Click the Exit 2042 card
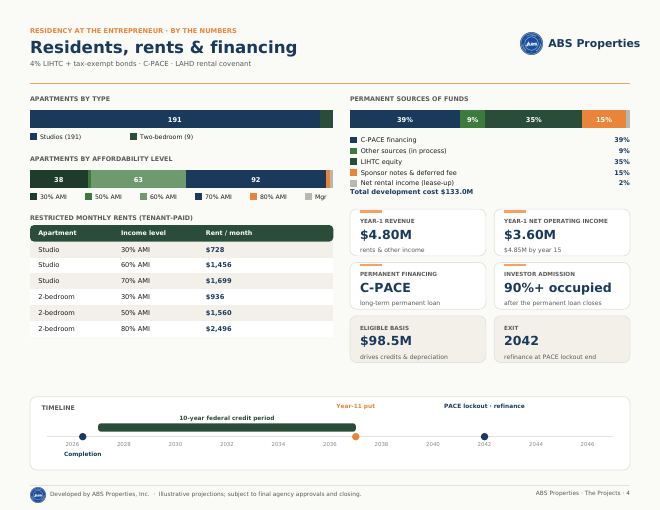 tap(562, 339)
